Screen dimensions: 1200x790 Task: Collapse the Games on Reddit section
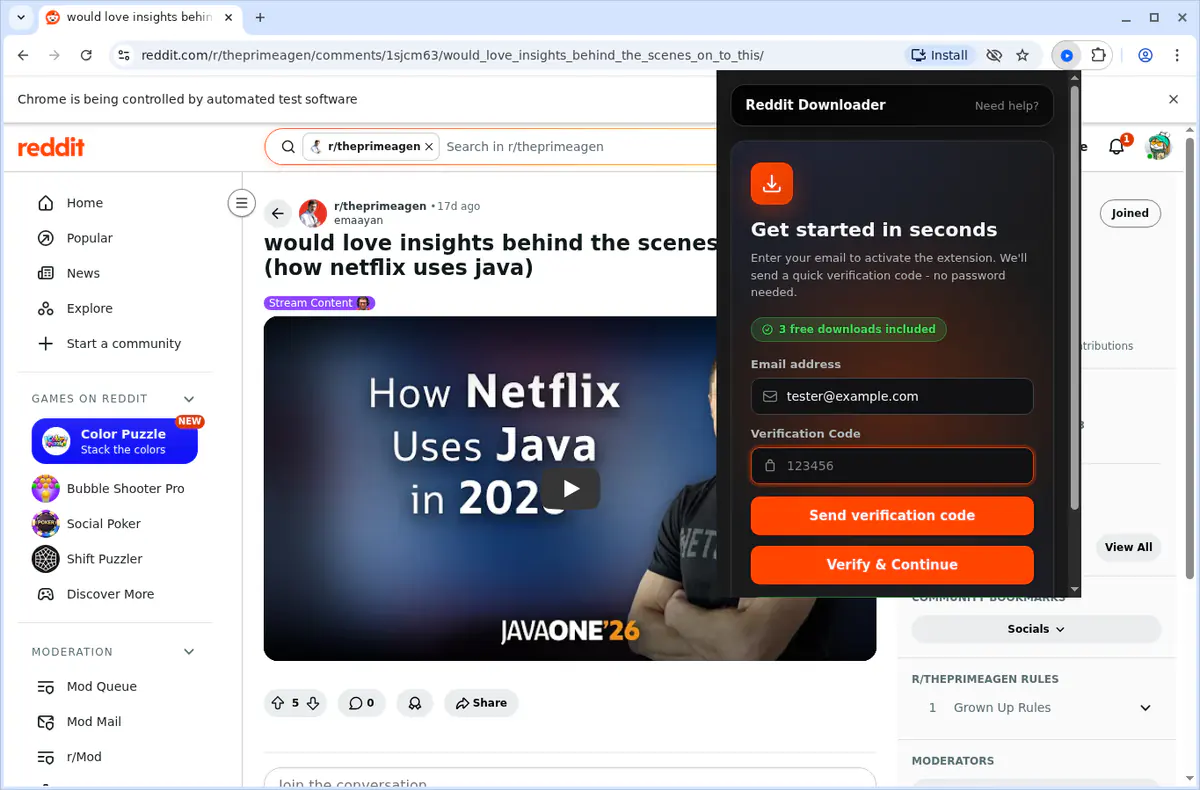pyautogui.click(x=189, y=399)
